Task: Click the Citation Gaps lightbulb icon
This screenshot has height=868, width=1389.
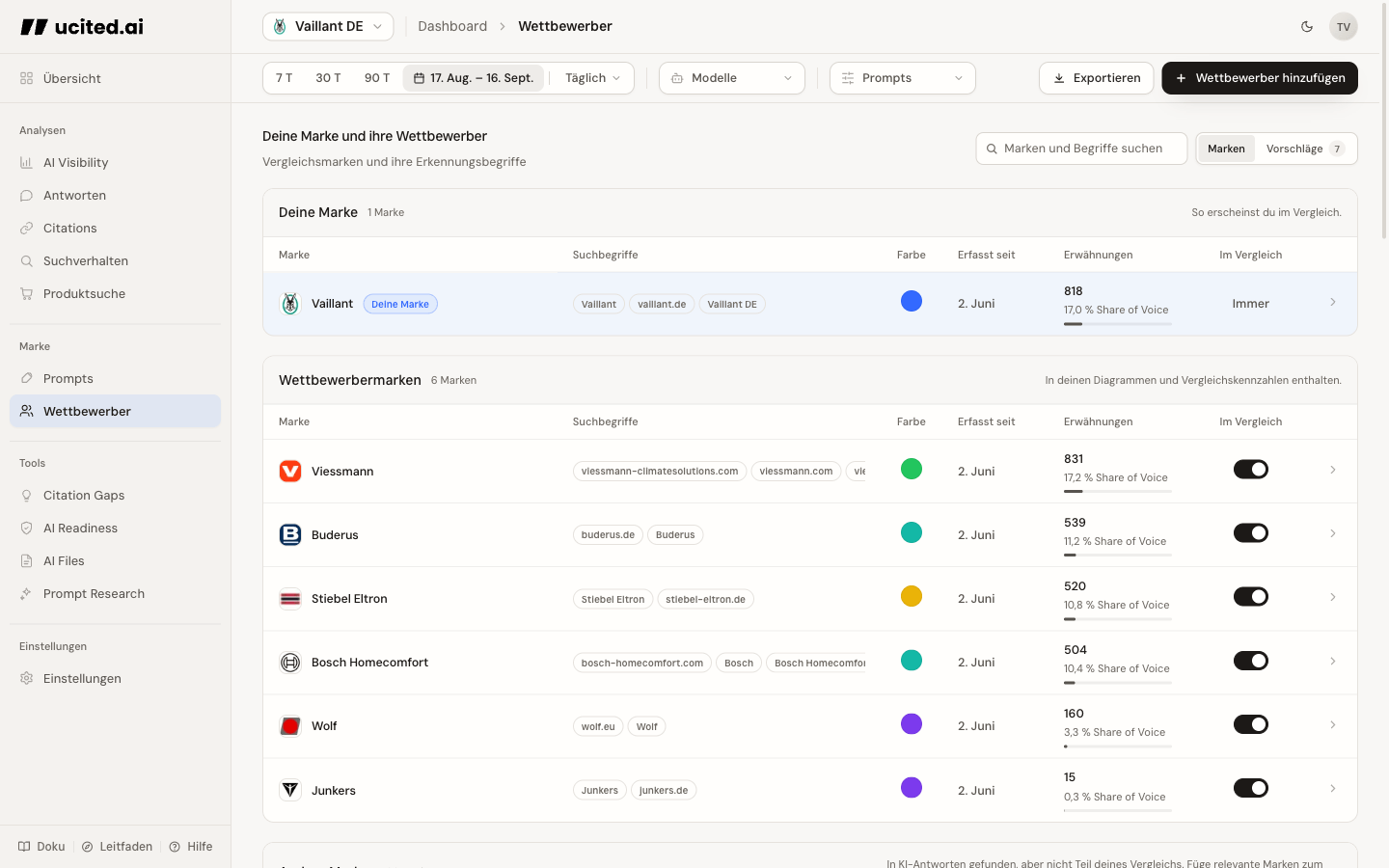Action: 26,496
